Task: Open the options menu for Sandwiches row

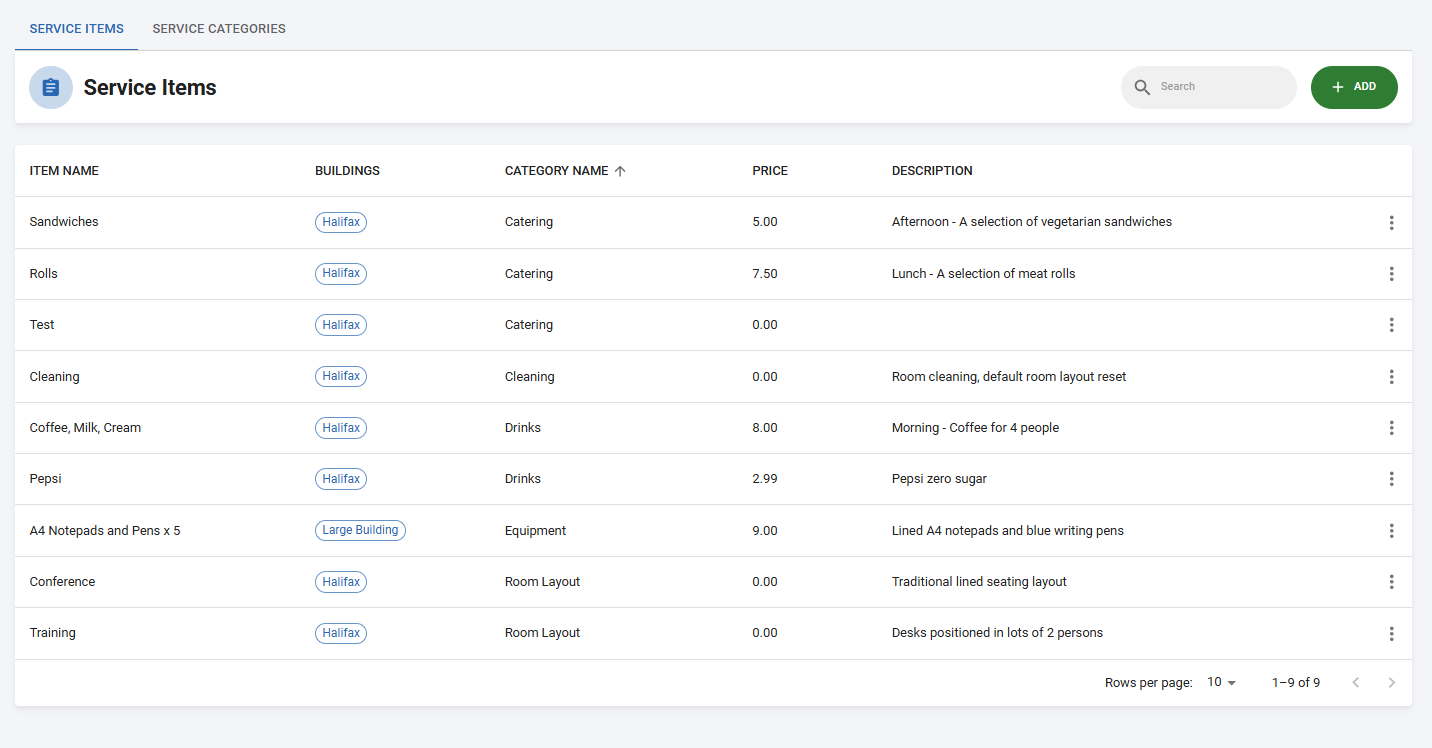Action: coord(1391,222)
